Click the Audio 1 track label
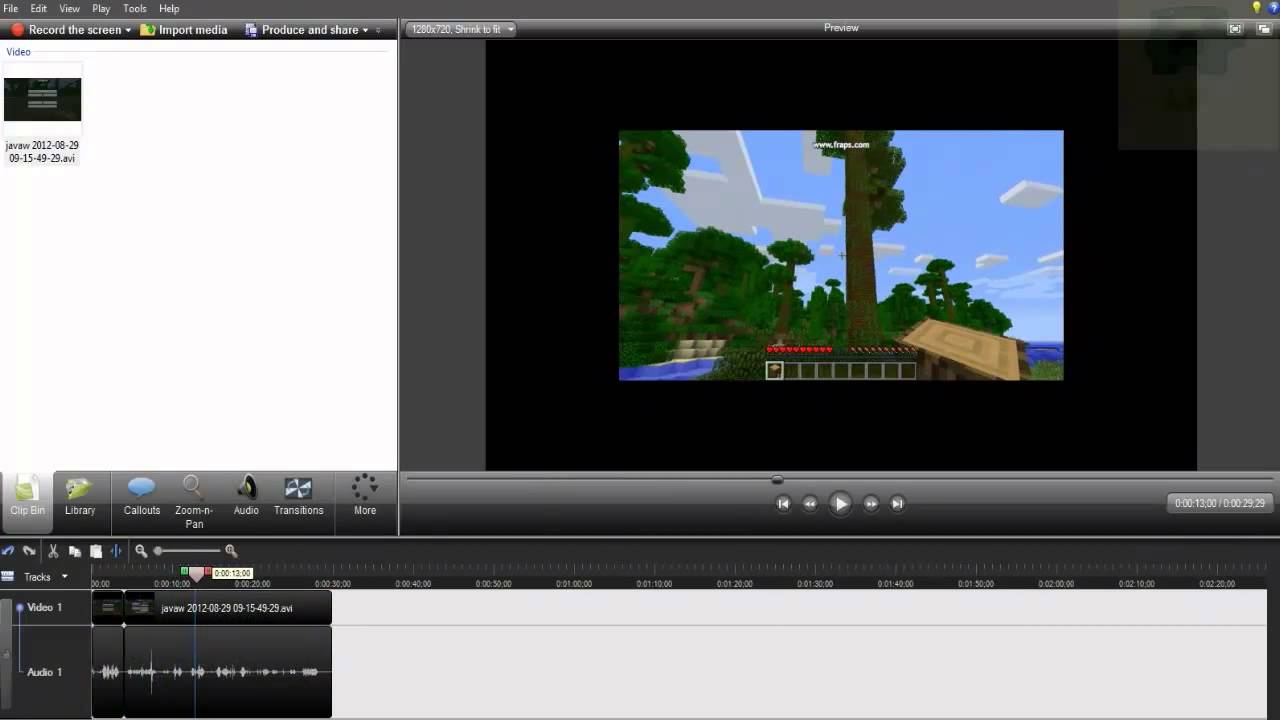This screenshot has width=1280, height=720. [45, 672]
